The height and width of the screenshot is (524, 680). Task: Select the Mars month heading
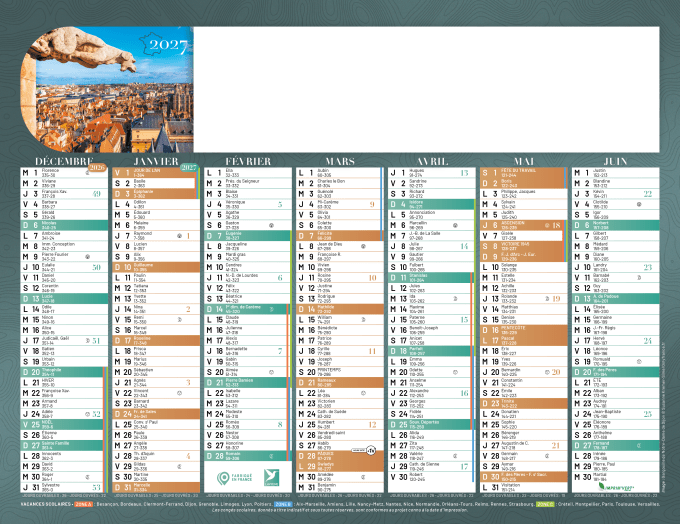(338, 160)
